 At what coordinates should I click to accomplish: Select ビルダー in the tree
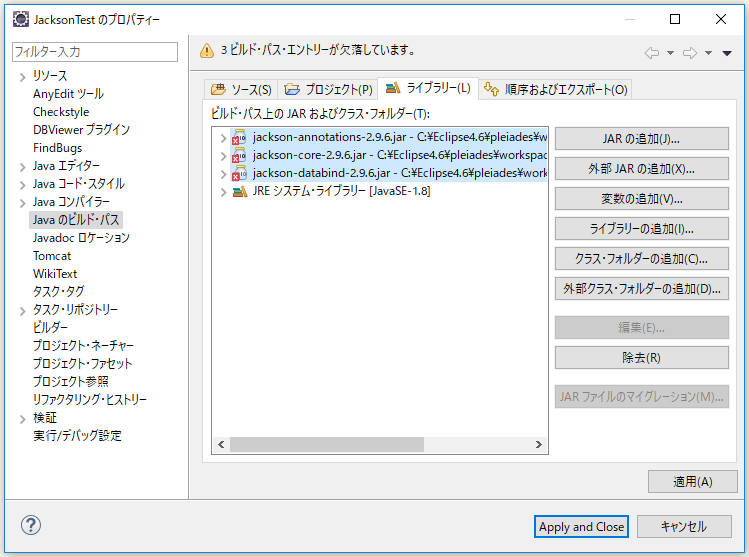(50, 328)
